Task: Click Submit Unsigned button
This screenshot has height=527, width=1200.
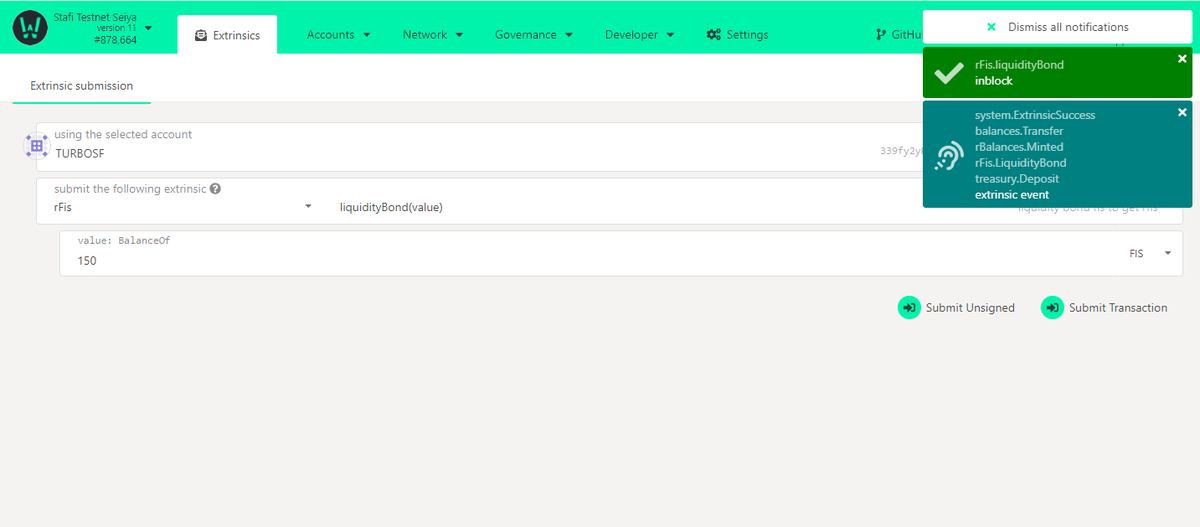Action: click(x=957, y=308)
